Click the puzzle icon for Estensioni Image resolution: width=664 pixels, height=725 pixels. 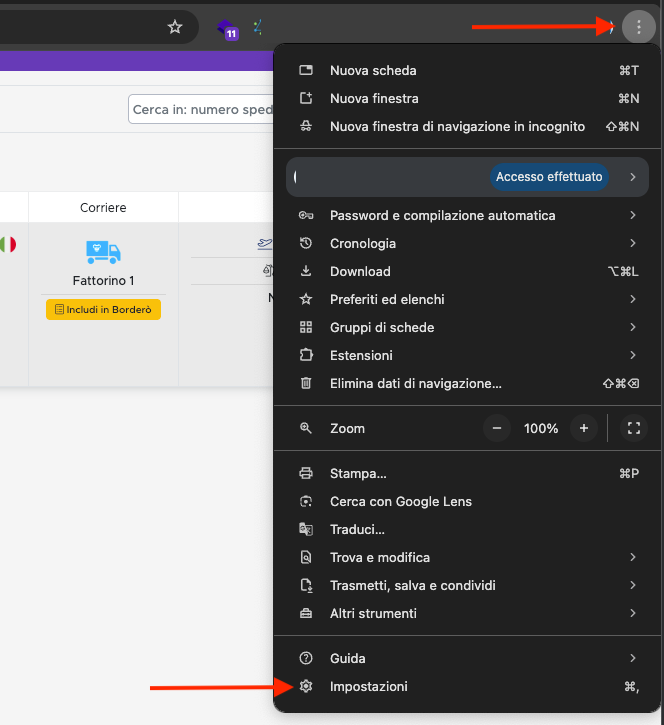click(306, 355)
